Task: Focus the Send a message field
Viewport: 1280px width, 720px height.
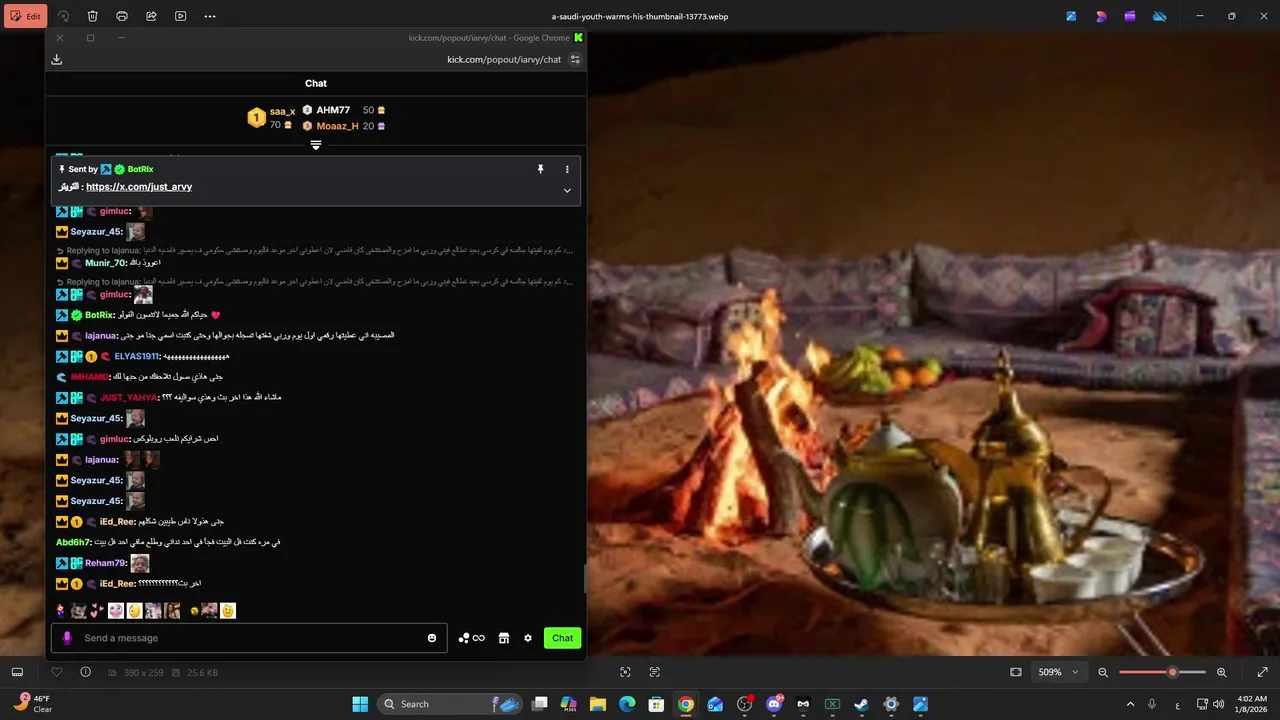Action: point(250,638)
